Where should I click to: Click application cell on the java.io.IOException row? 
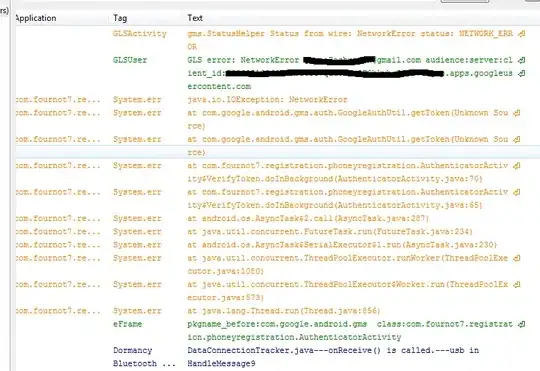pyautogui.click(x=58, y=100)
